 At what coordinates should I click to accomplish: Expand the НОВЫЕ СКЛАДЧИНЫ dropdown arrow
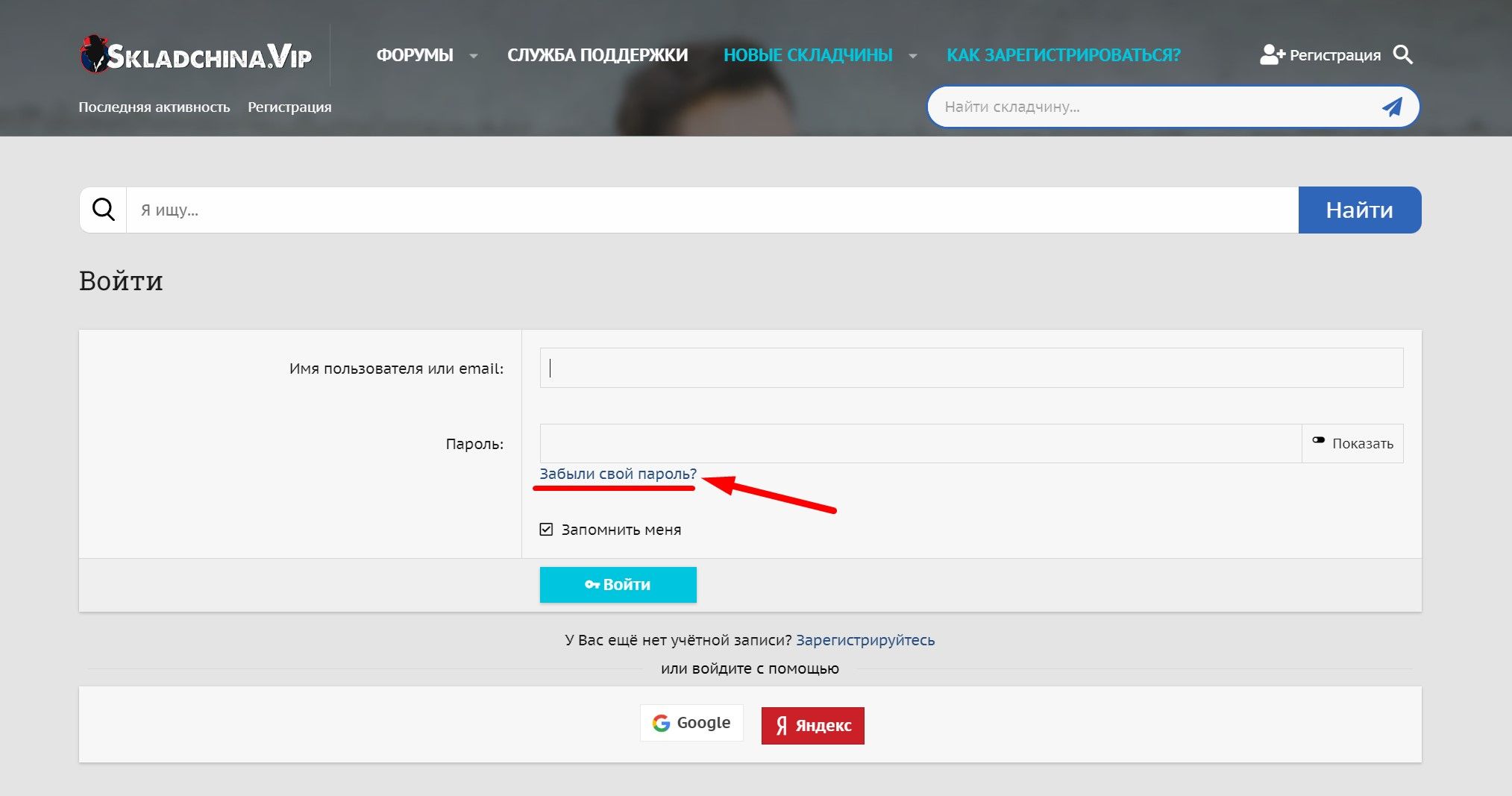click(x=912, y=56)
